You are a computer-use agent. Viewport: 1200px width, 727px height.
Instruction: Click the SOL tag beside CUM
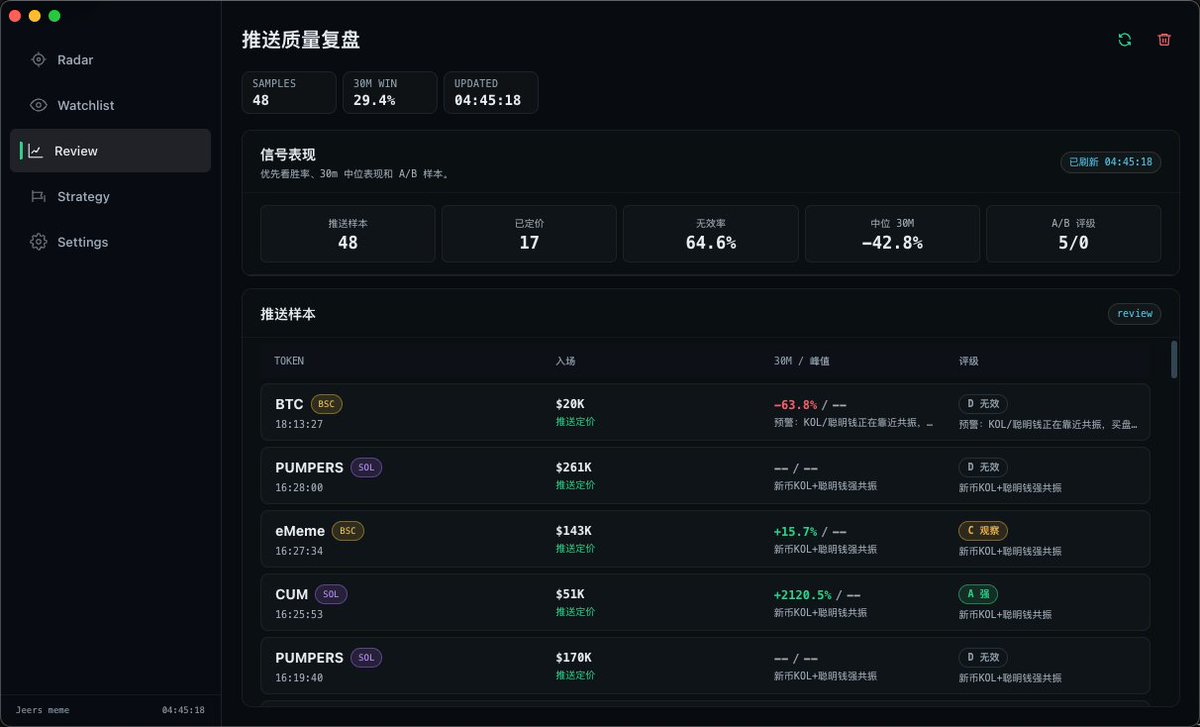tap(331, 594)
